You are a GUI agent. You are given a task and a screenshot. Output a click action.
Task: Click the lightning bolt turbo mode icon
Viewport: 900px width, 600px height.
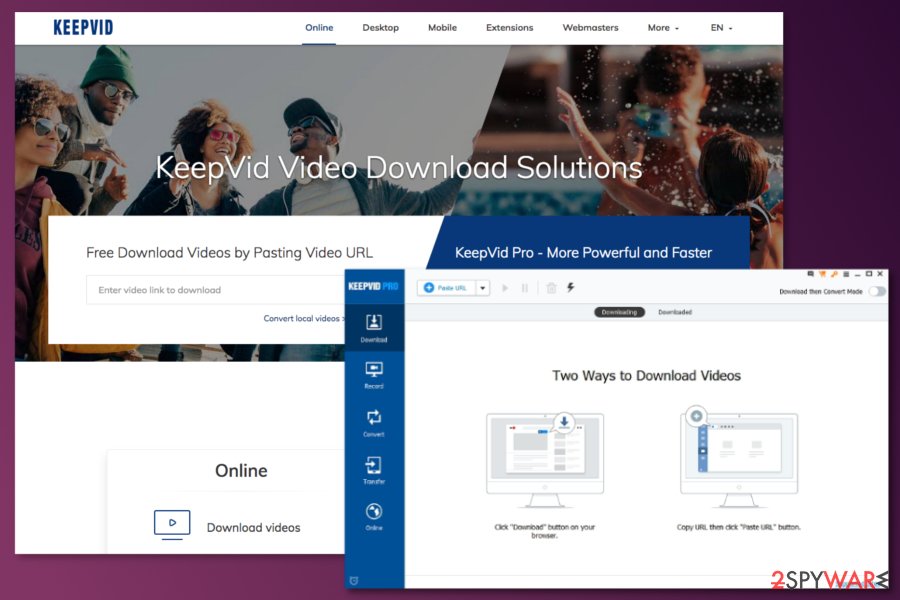pyautogui.click(x=571, y=287)
